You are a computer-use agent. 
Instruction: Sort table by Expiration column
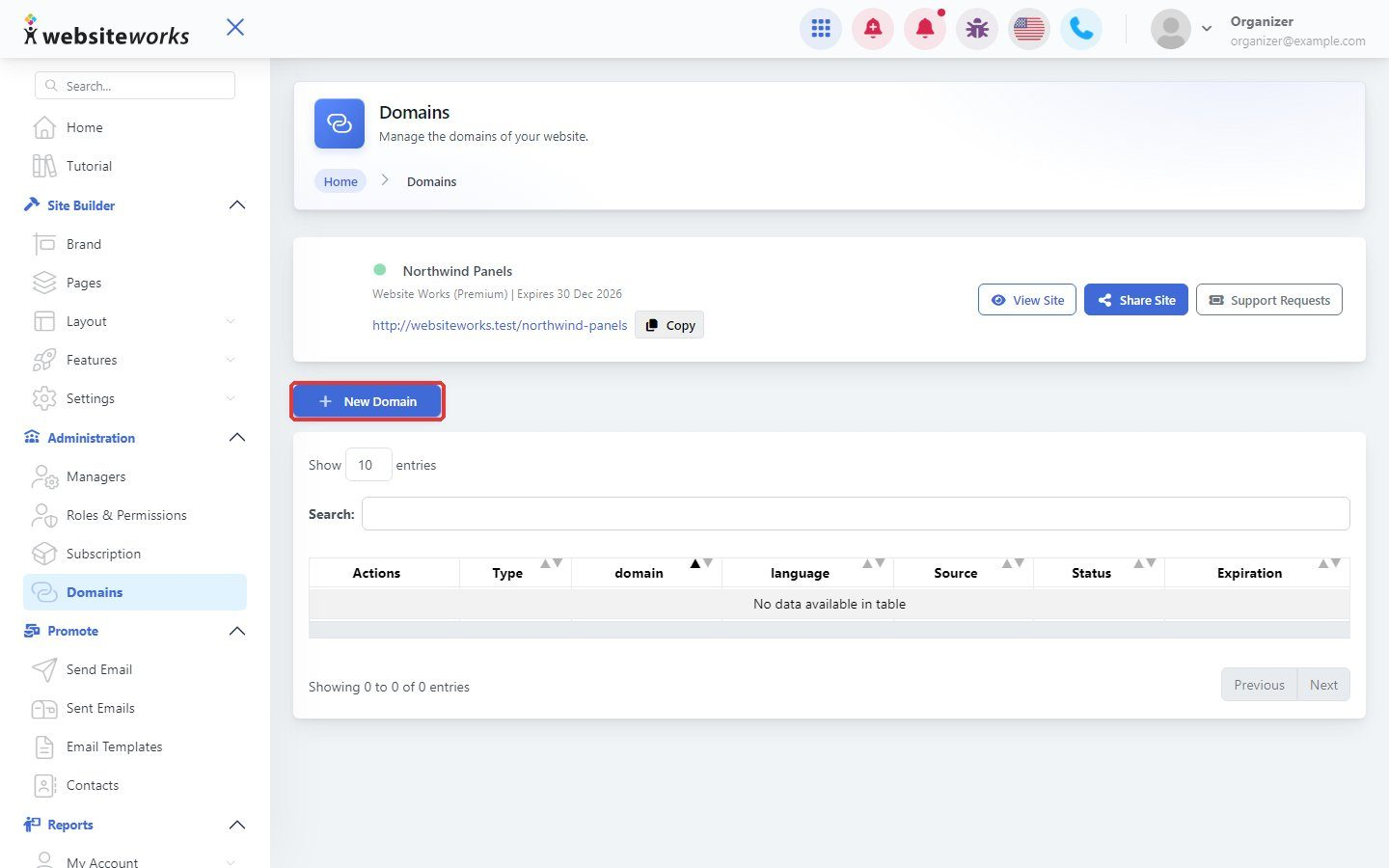click(x=1257, y=573)
